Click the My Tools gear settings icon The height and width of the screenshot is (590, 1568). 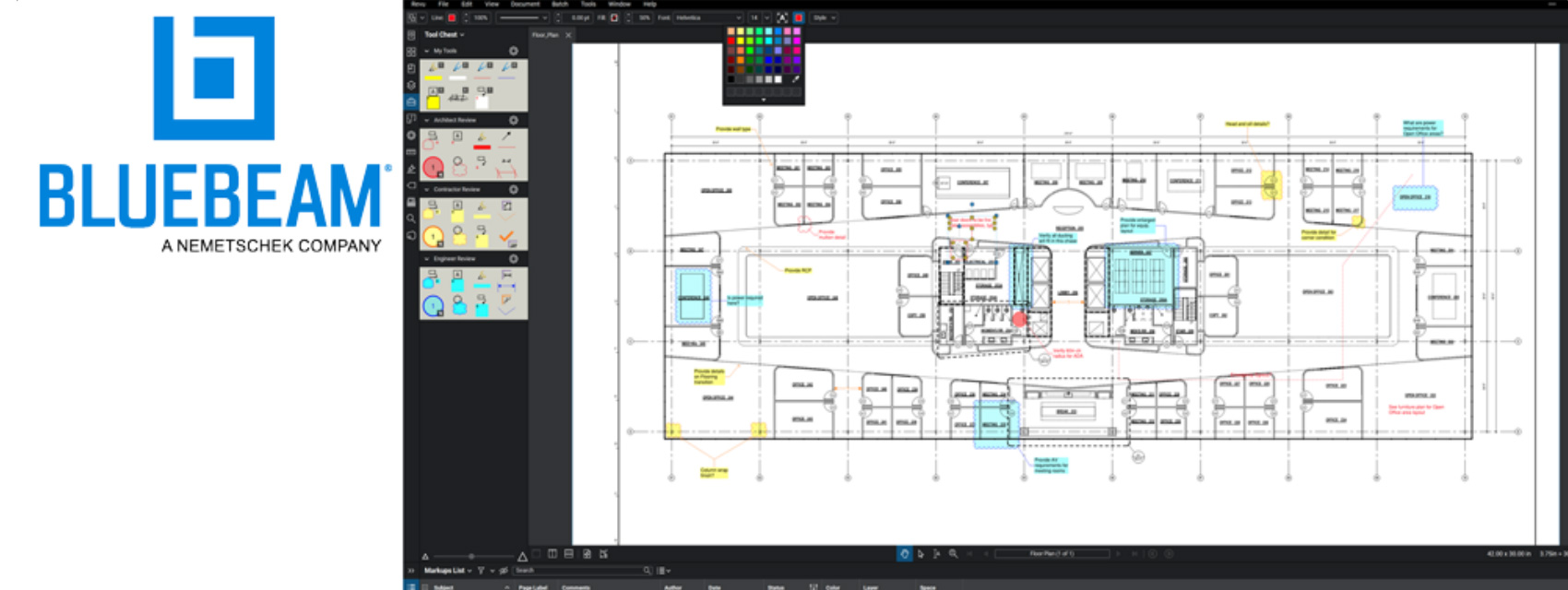coord(514,51)
